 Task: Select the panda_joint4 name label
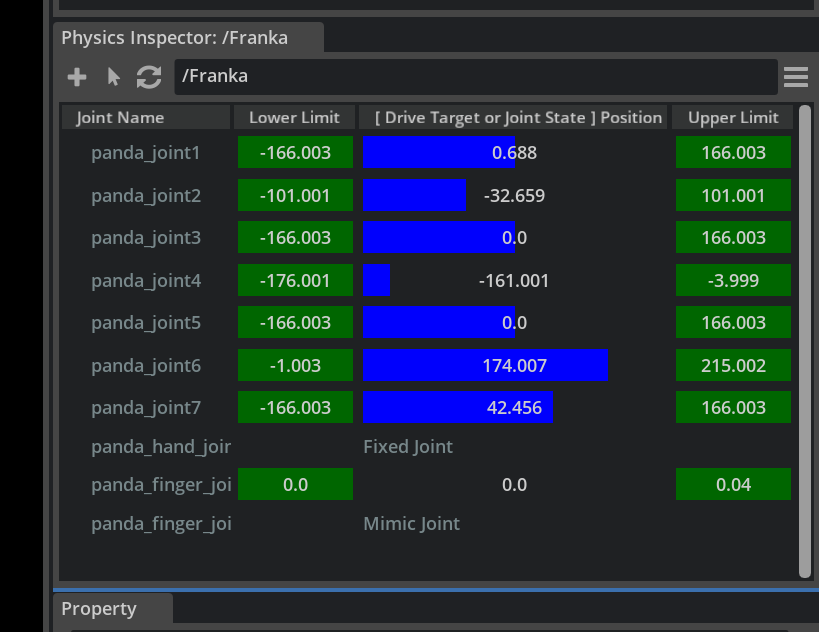(x=146, y=281)
